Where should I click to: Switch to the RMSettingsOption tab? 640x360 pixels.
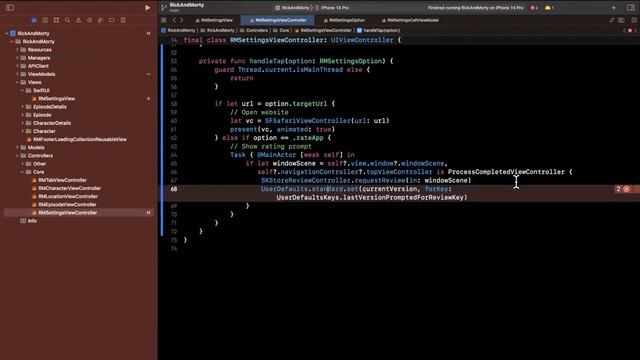click(344, 20)
